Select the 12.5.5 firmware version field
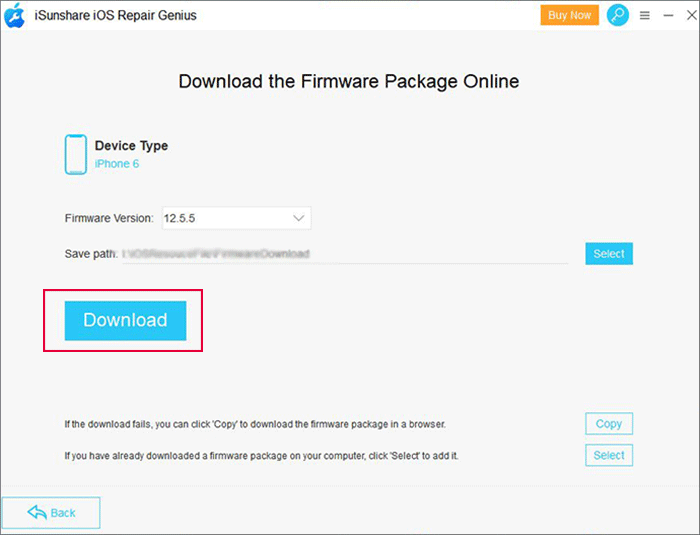Viewport: 700px width, 535px height. (237, 218)
